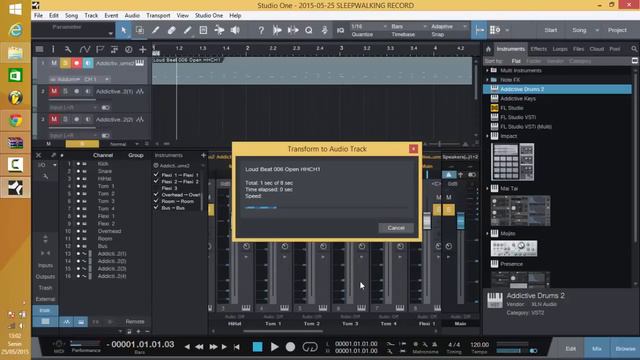Show automation curve icon above tracks
Screen dimensions: 640x360
[x=84, y=49]
